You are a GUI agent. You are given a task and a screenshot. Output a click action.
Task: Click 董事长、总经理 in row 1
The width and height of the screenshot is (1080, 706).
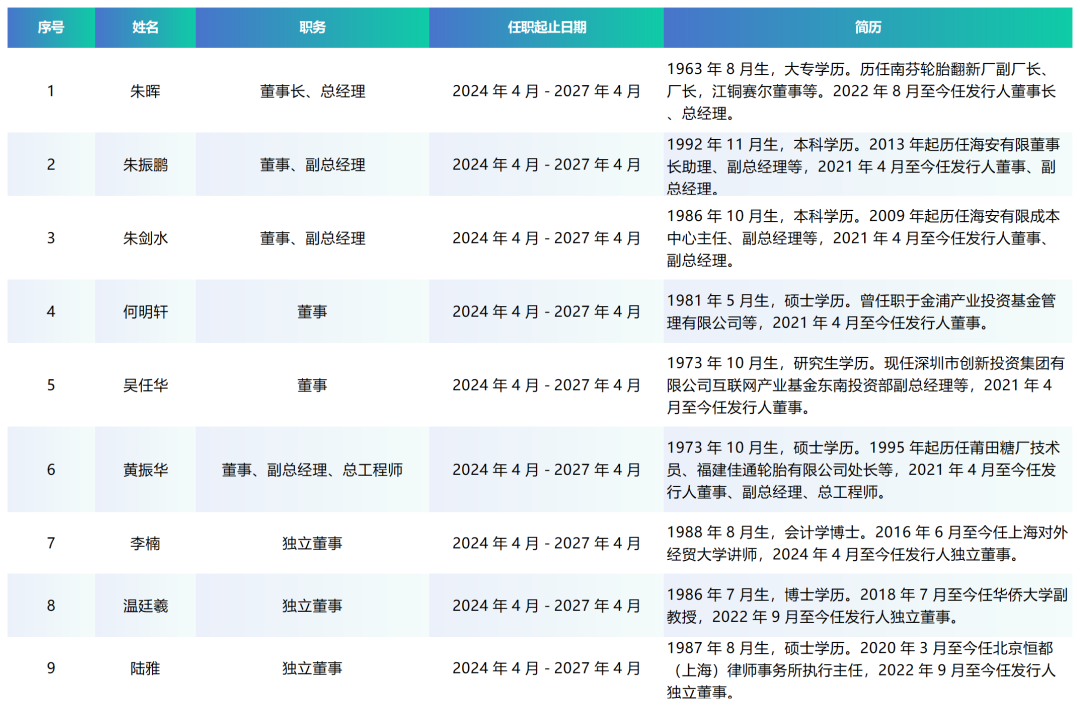click(x=312, y=91)
